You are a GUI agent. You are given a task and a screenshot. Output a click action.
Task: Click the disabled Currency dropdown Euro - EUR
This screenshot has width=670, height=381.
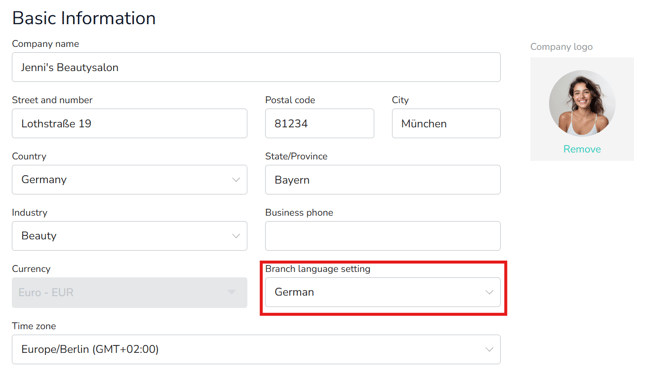coord(129,293)
